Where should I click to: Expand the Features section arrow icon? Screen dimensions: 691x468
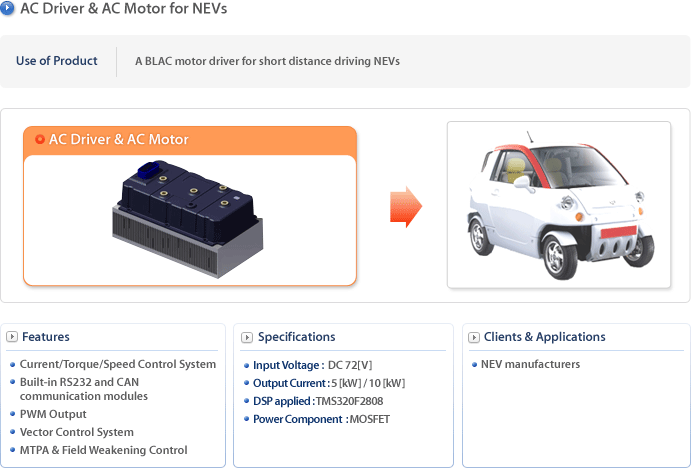tap(12, 337)
